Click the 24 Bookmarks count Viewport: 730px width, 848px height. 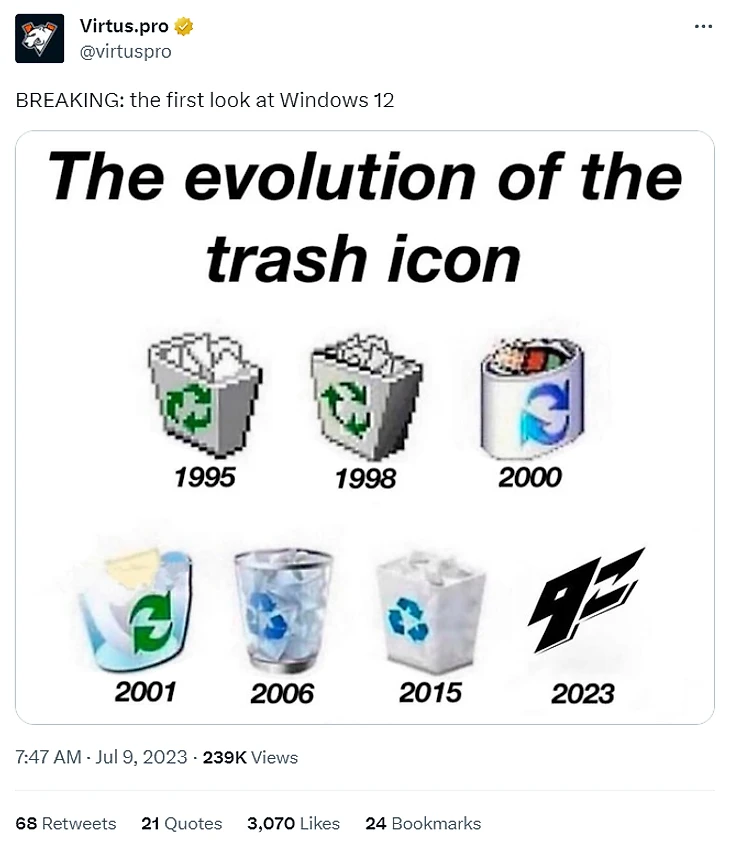[x=423, y=823]
